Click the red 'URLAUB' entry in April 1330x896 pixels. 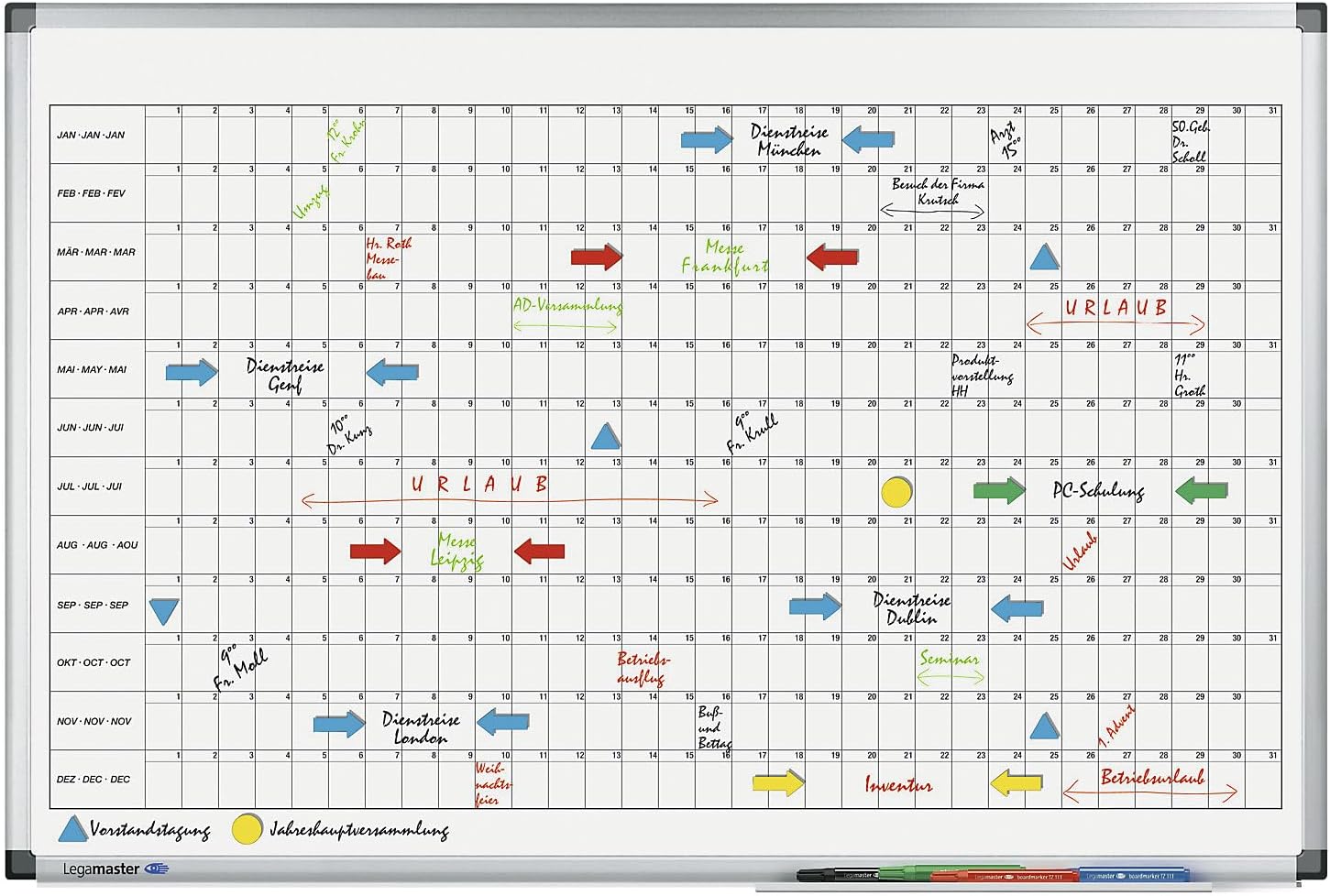(1116, 309)
